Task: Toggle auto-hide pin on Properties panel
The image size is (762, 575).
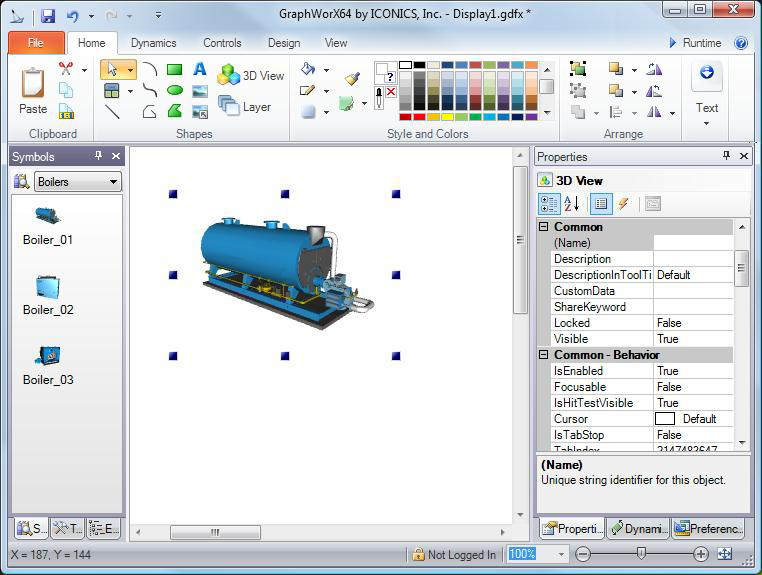Action: (x=727, y=156)
